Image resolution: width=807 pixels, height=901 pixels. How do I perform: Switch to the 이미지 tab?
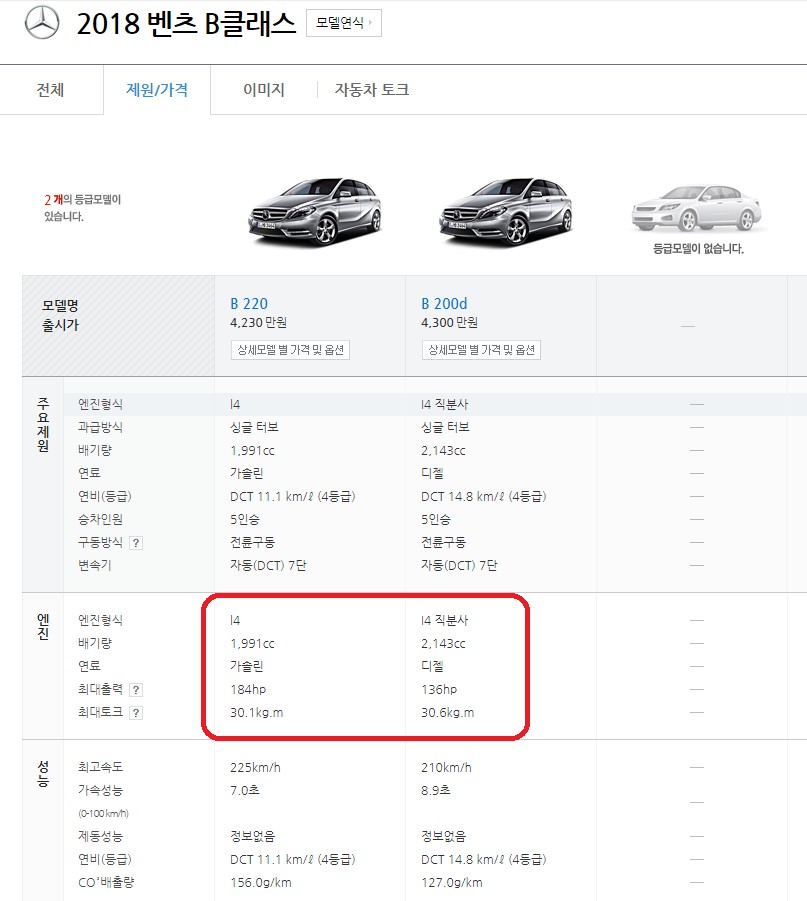coord(260,89)
